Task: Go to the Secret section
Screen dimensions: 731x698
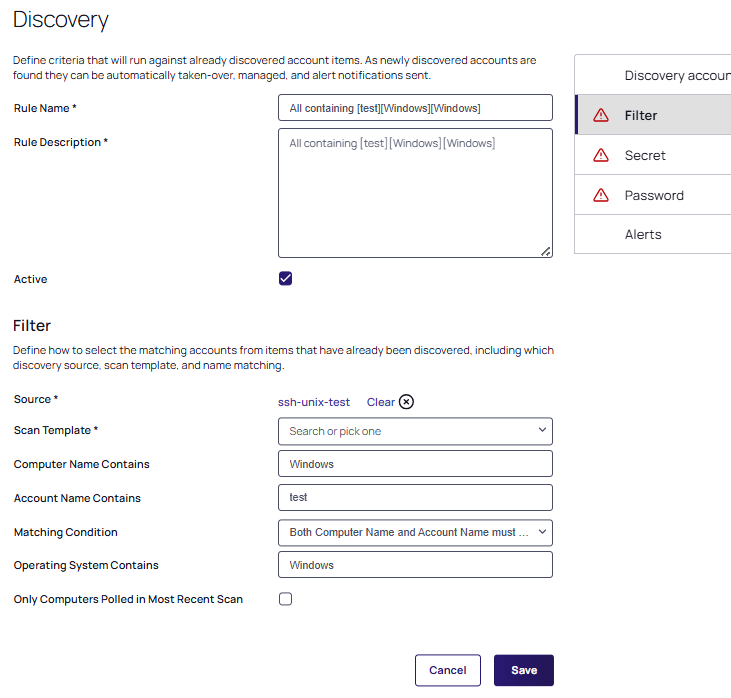Action: coord(645,155)
